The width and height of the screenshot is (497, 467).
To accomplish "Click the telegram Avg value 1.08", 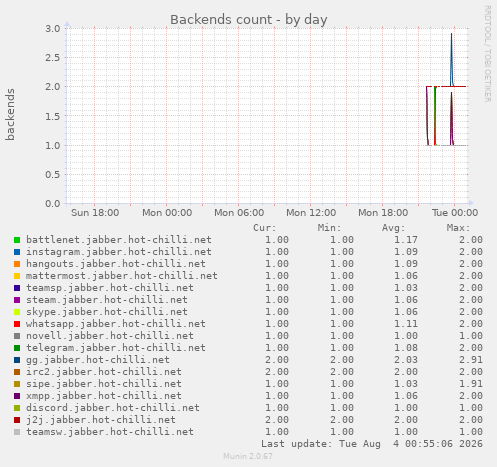I will (406, 348).
